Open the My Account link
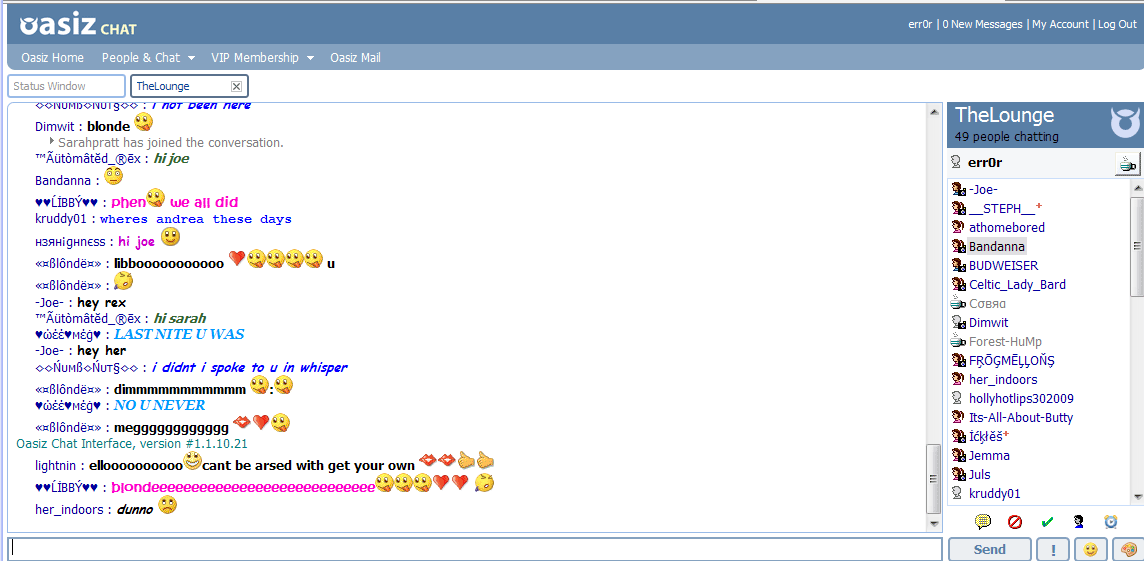Image resolution: width=1144 pixels, height=561 pixels. point(1060,24)
